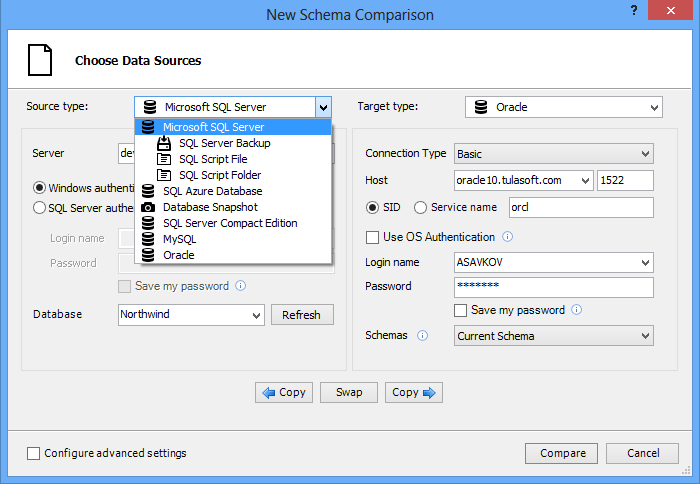Click info icon beside source Save my password
700x484 pixels.
point(241,286)
